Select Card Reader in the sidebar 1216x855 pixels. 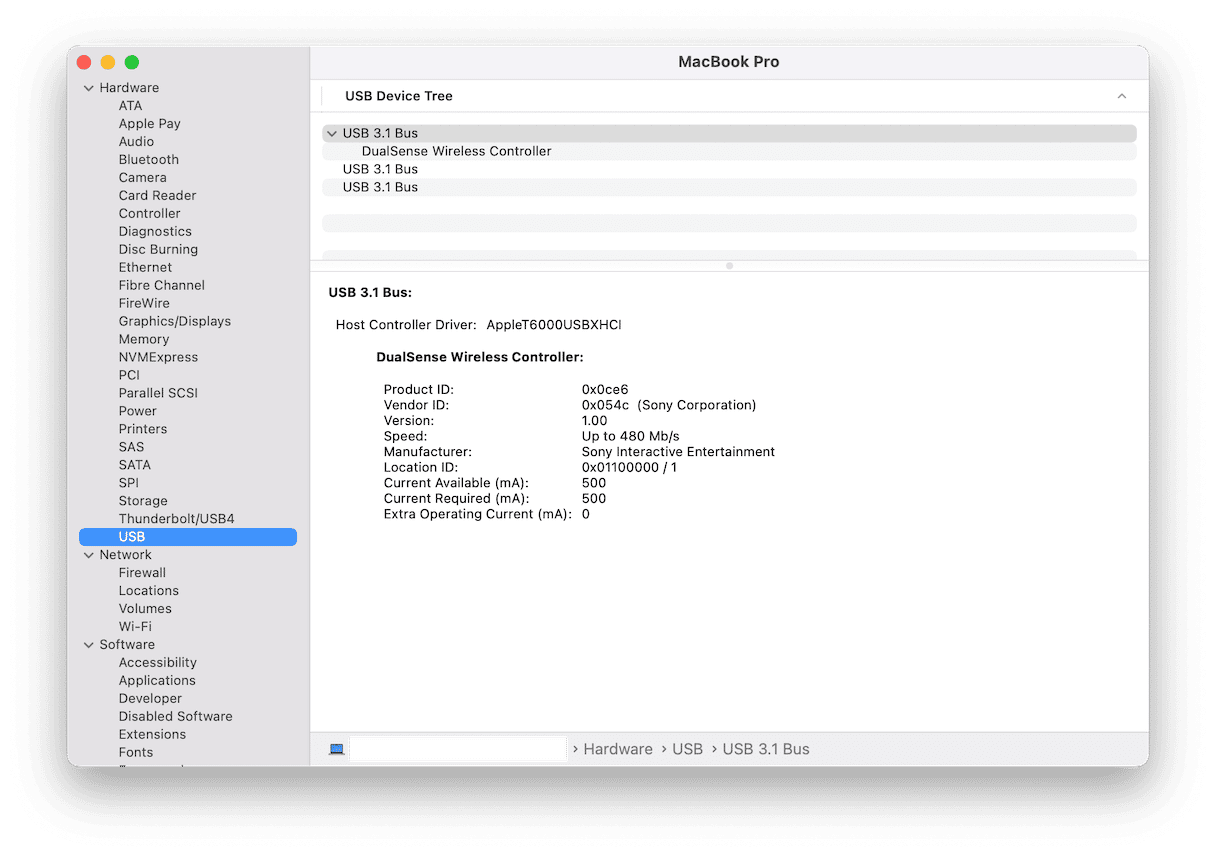(x=157, y=196)
